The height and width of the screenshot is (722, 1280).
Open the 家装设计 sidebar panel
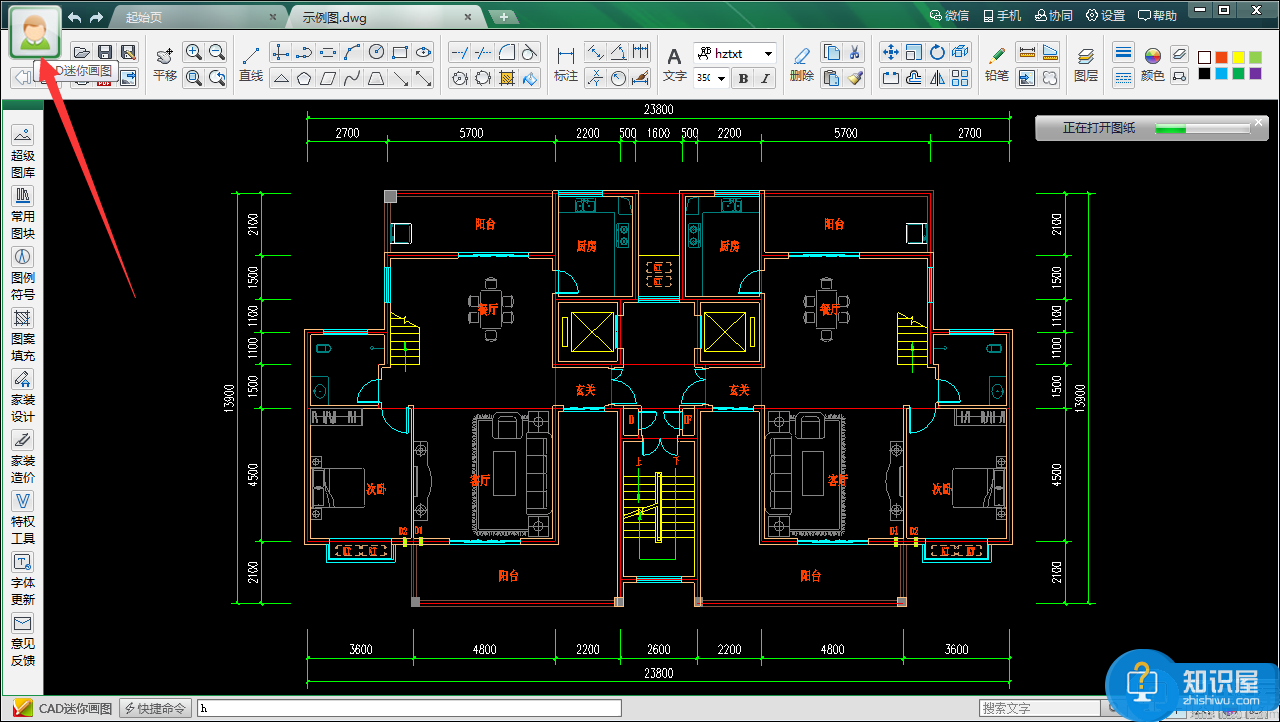click(x=23, y=397)
